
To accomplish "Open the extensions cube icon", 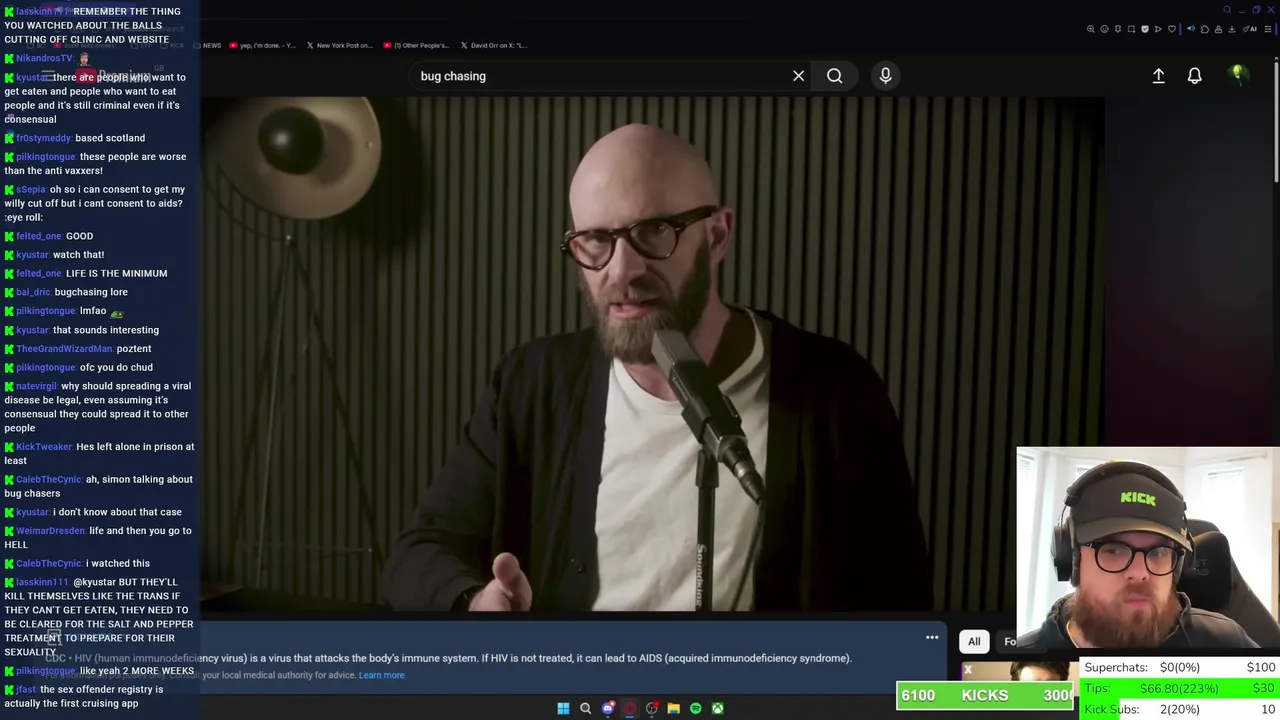I will click(1205, 29).
